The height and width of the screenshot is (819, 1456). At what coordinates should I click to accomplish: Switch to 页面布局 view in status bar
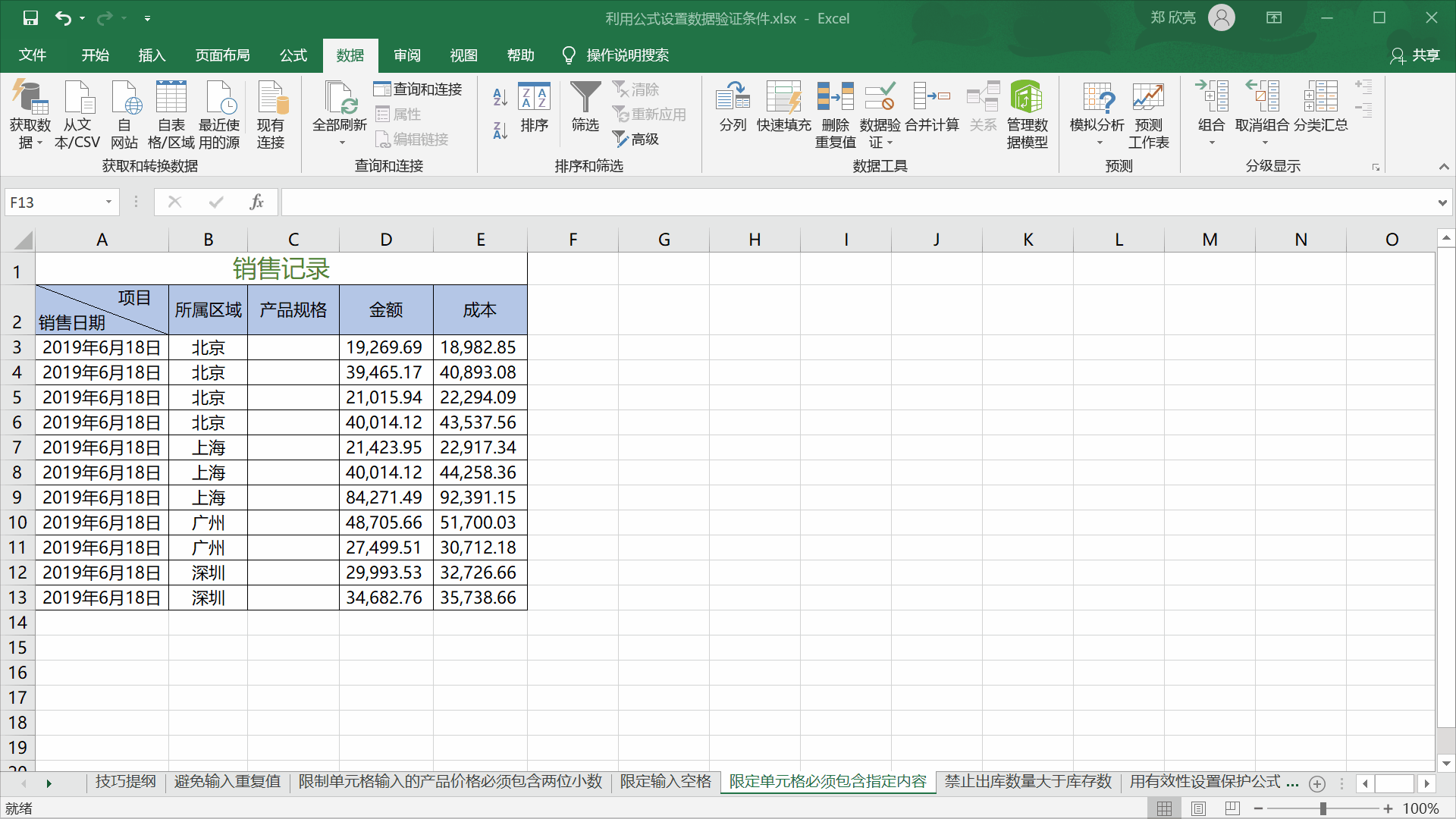[x=1199, y=808]
